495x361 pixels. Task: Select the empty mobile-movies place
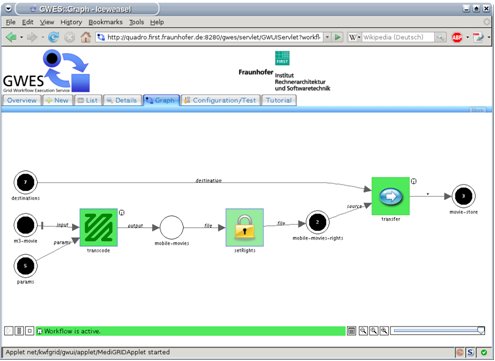pyautogui.click(x=172, y=227)
